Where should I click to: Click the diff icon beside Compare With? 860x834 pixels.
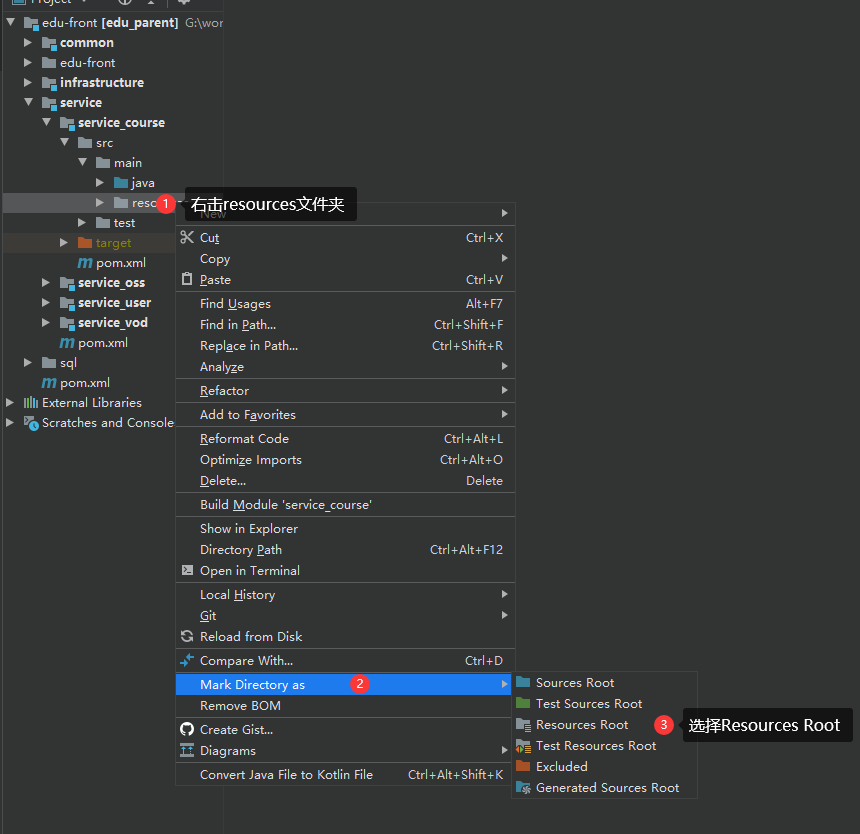188,661
